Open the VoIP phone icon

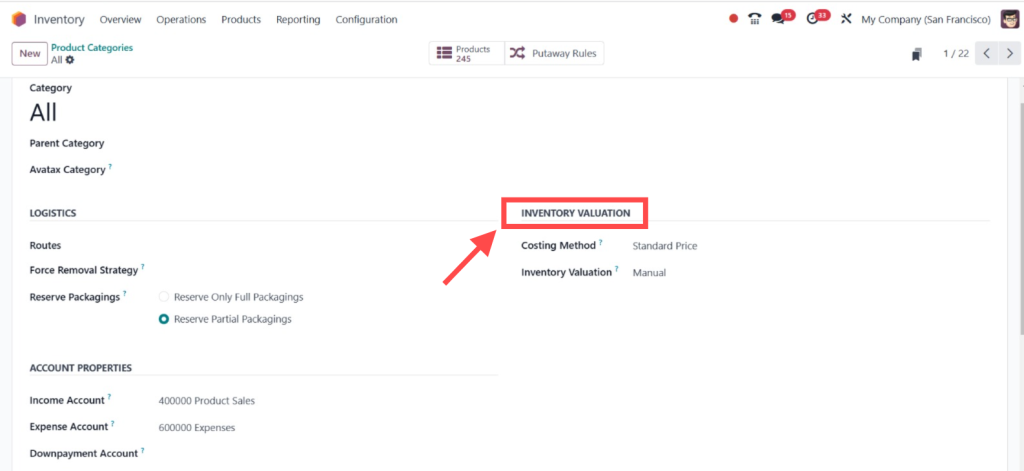pos(755,19)
